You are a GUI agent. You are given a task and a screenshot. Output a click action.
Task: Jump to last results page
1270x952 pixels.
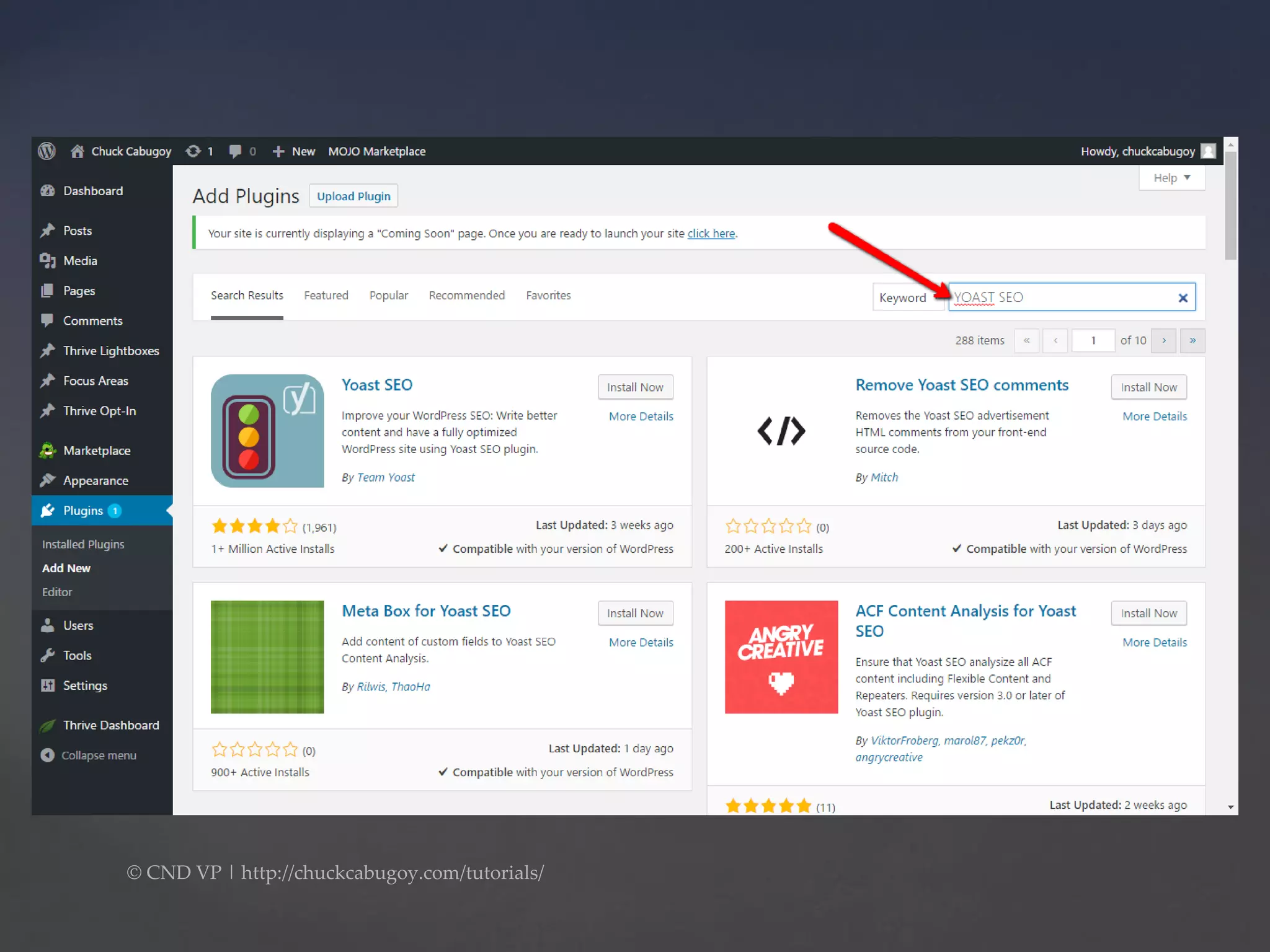pyautogui.click(x=1192, y=340)
